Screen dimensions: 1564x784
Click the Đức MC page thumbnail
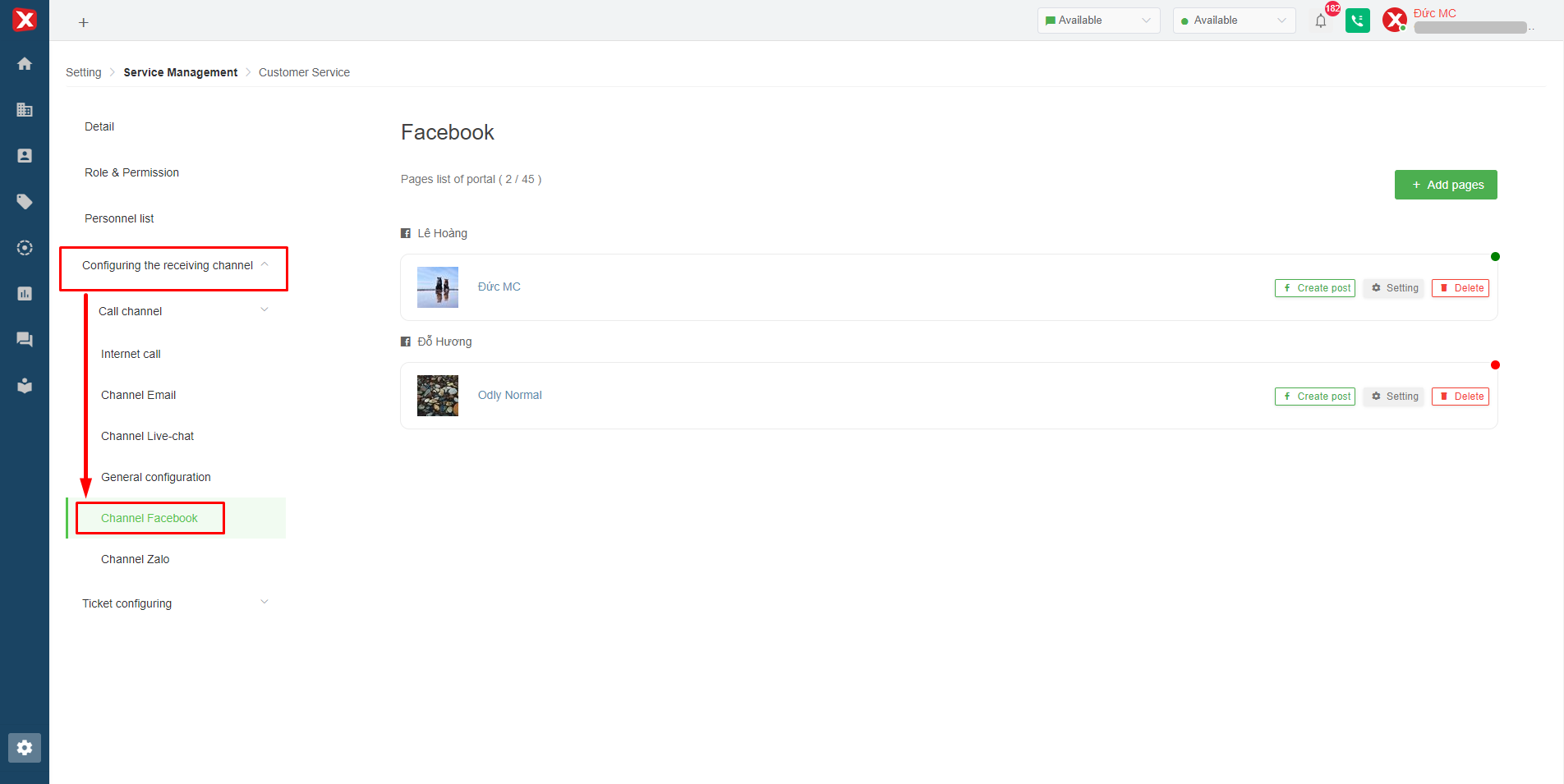click(x=438, y=287)
